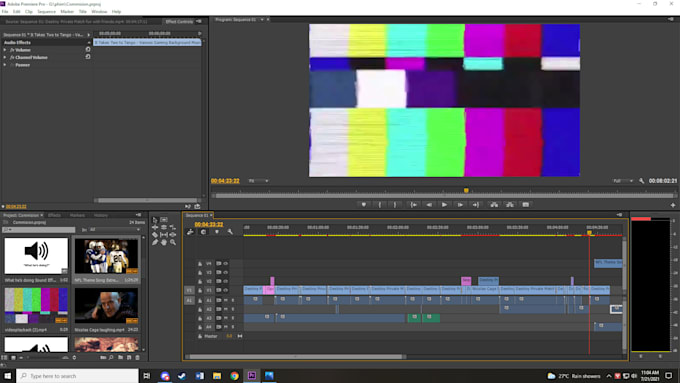Toggle sync lock on track A2

point(219,309)
